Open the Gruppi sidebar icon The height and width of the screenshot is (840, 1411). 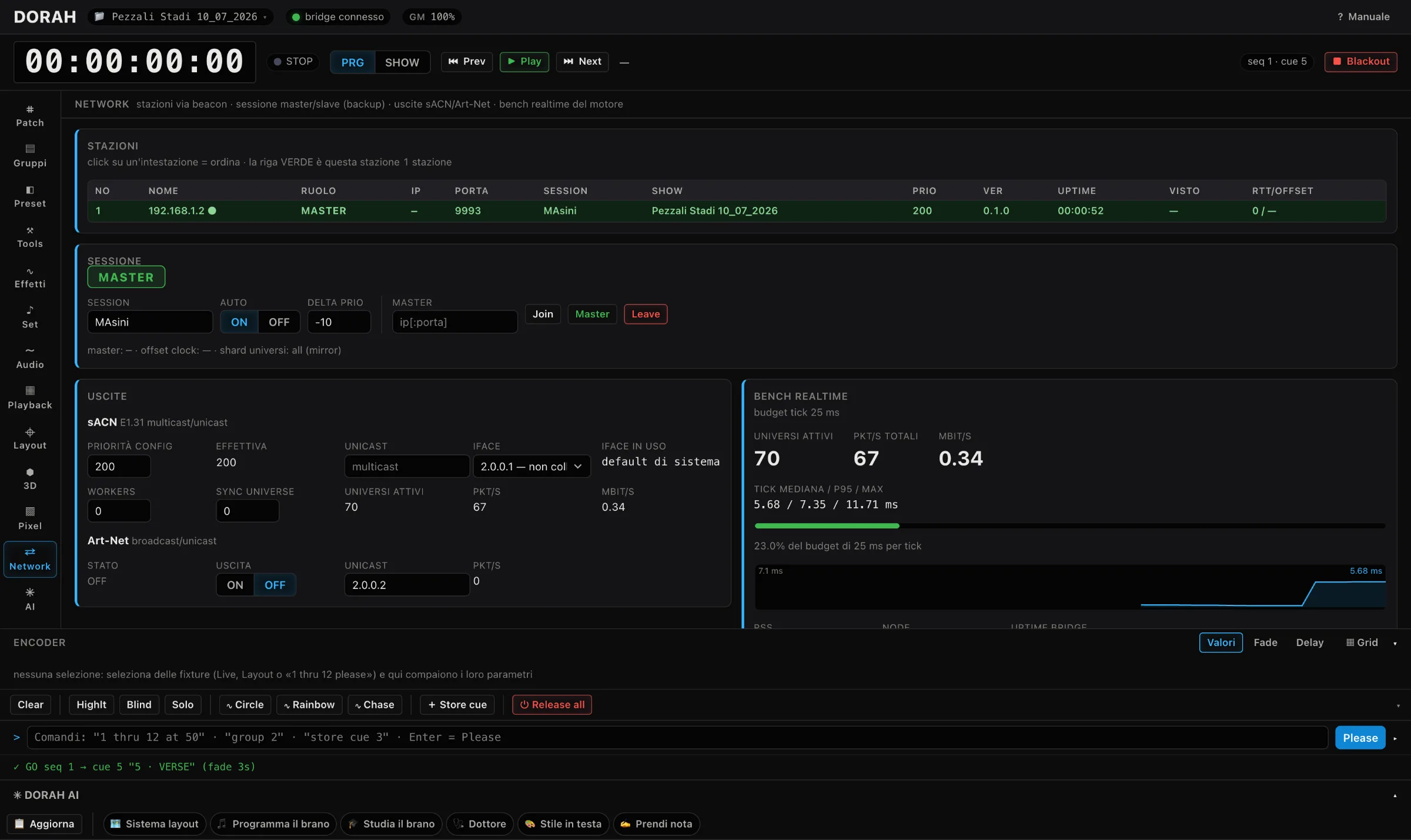(x=30, y=156)
